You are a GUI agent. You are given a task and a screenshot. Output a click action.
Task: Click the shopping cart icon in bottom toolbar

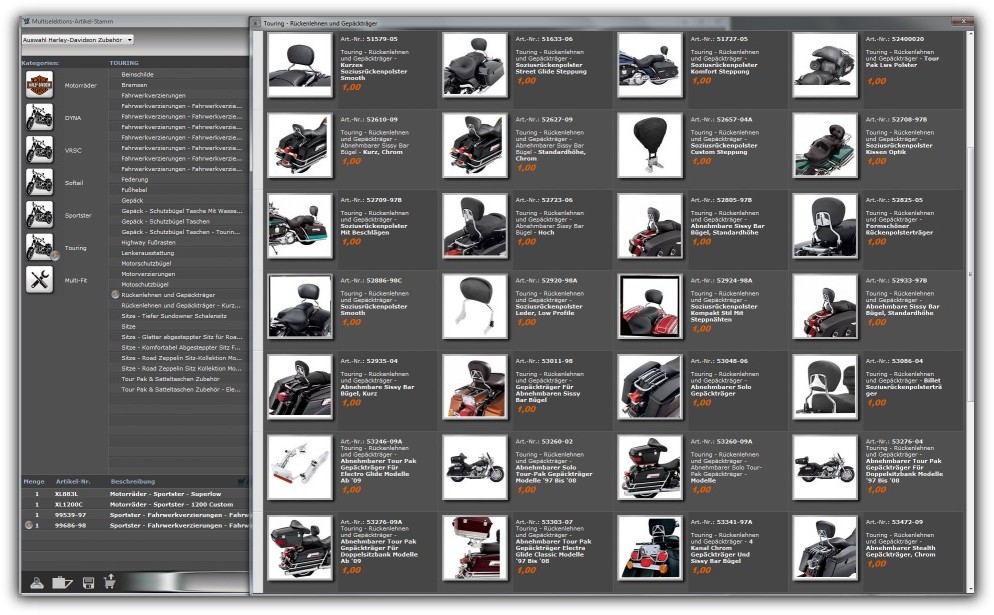[x=109, y=582]
